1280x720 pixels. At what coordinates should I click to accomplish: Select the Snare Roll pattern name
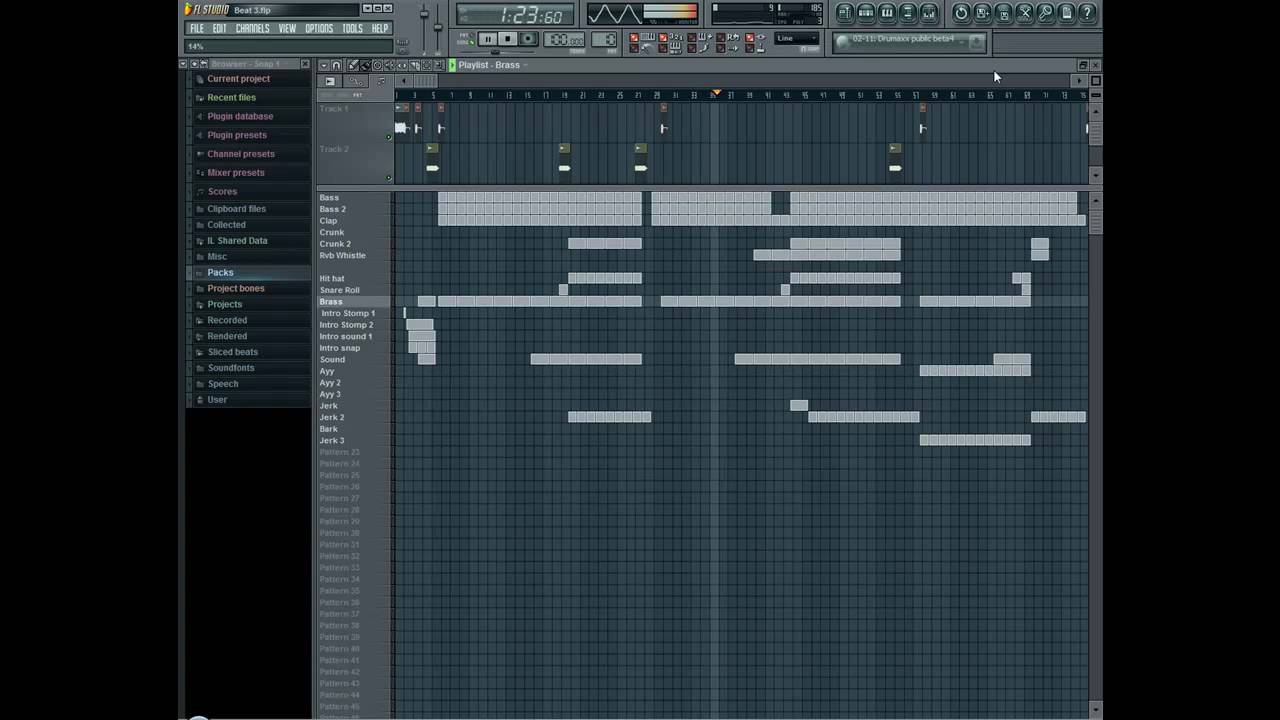coord(339,290)
